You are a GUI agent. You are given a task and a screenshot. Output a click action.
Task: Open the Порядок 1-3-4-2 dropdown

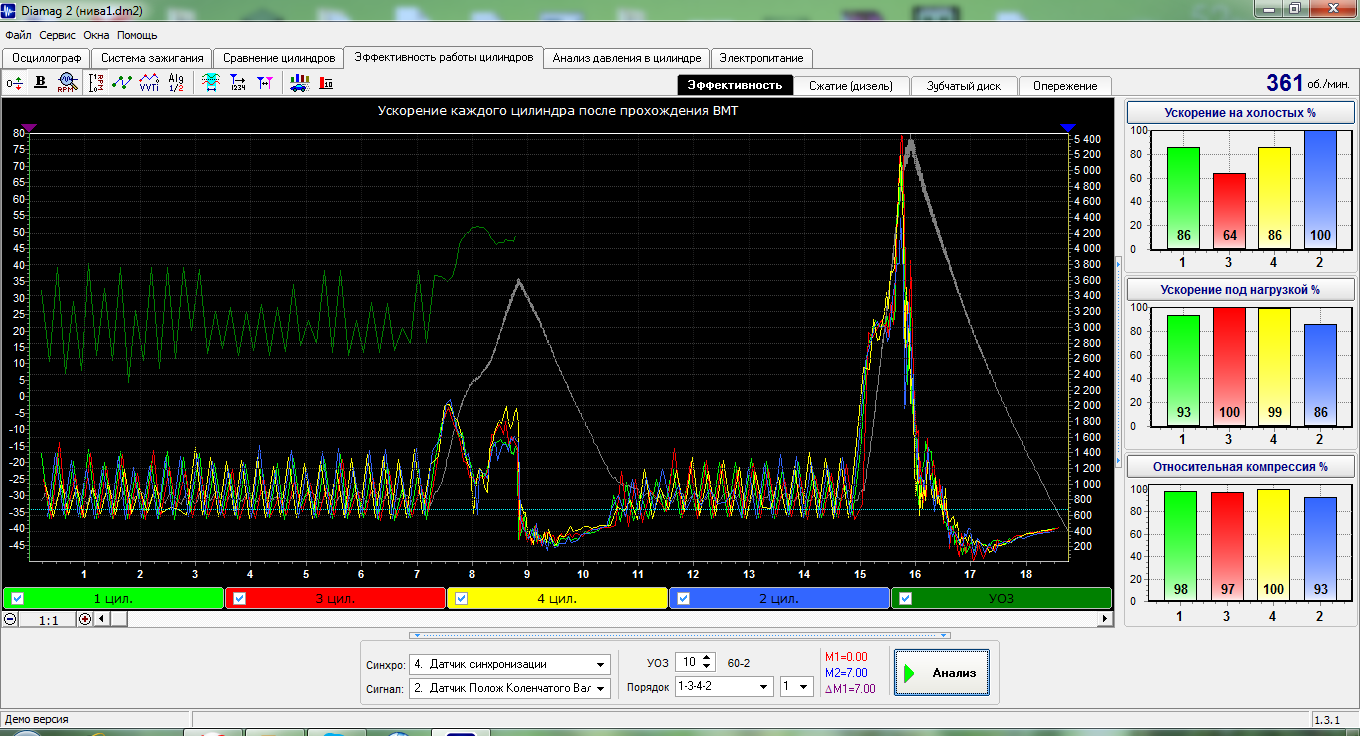pyautogui.click(x=724, y=687)
